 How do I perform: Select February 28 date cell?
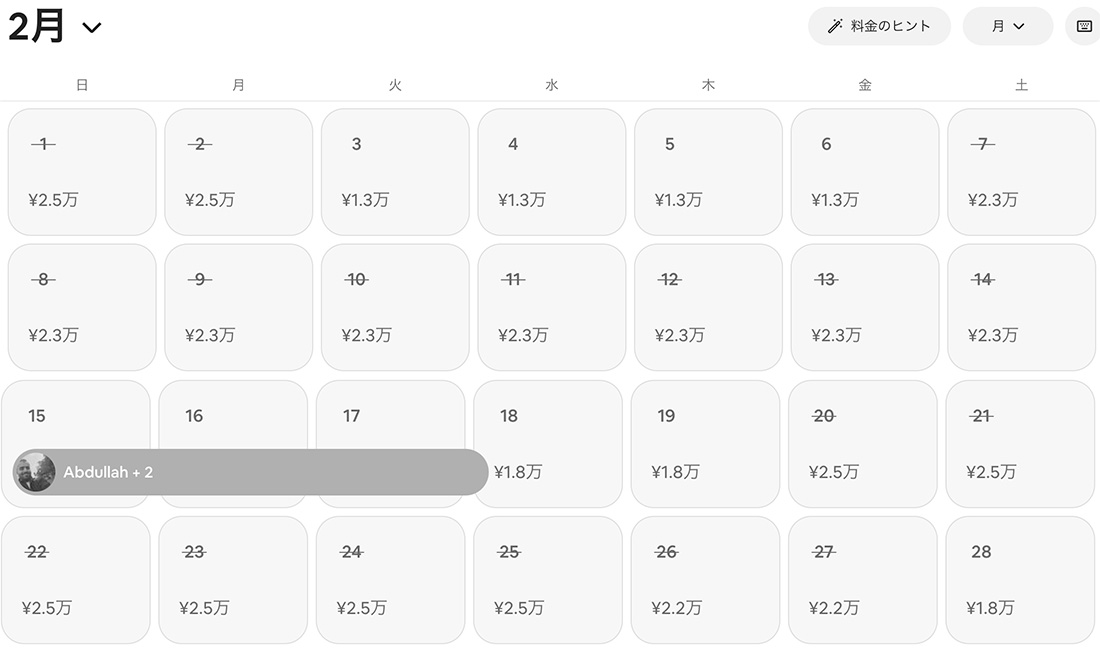tap(1020, 579)
